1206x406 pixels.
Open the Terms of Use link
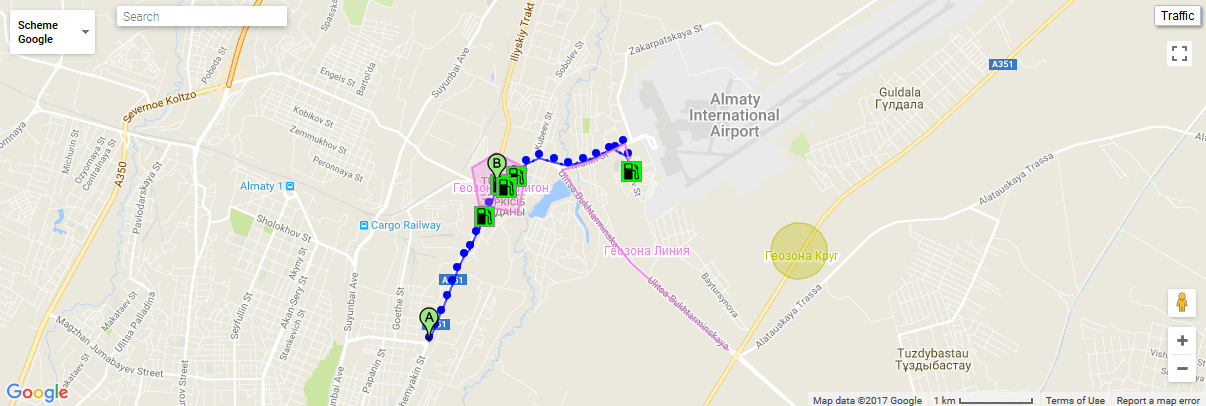[1075, 401]
